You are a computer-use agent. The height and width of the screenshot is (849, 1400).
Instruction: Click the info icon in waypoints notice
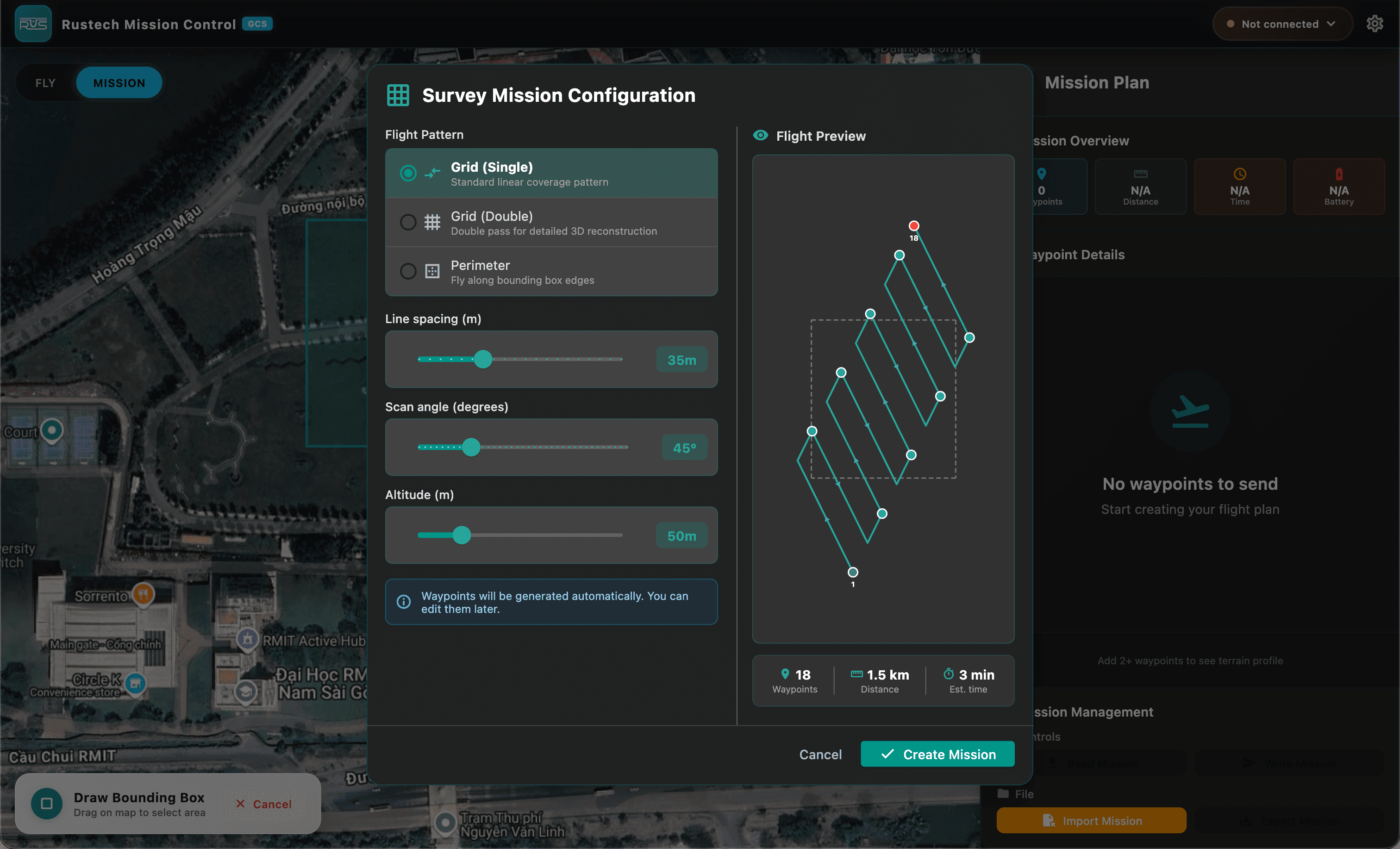tap(403, 602)
